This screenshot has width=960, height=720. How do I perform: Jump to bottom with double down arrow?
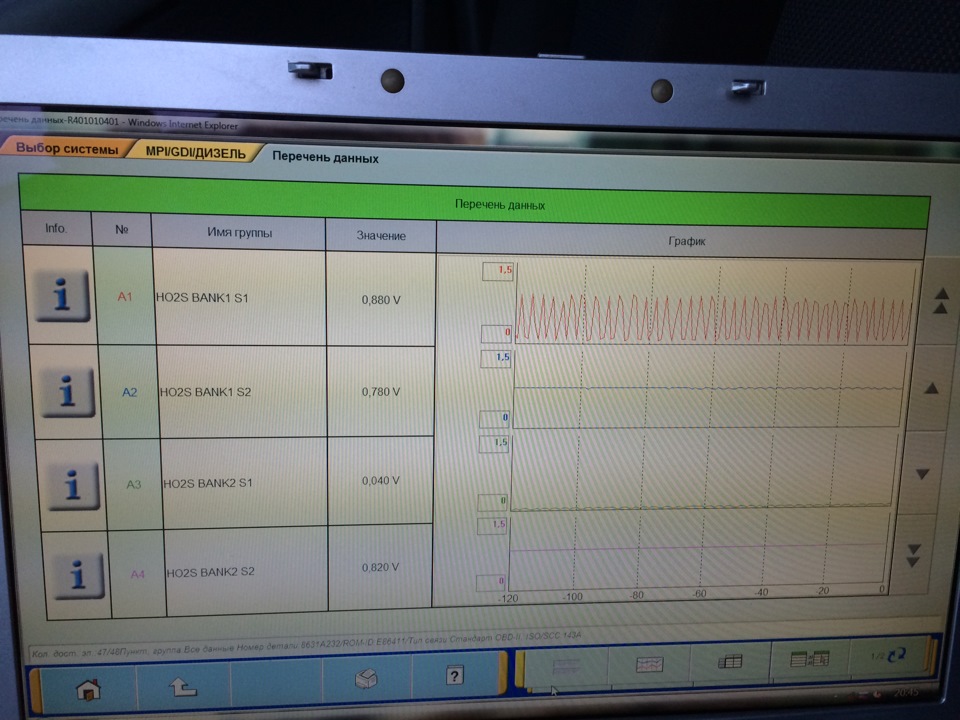click(x=912, y=556)
